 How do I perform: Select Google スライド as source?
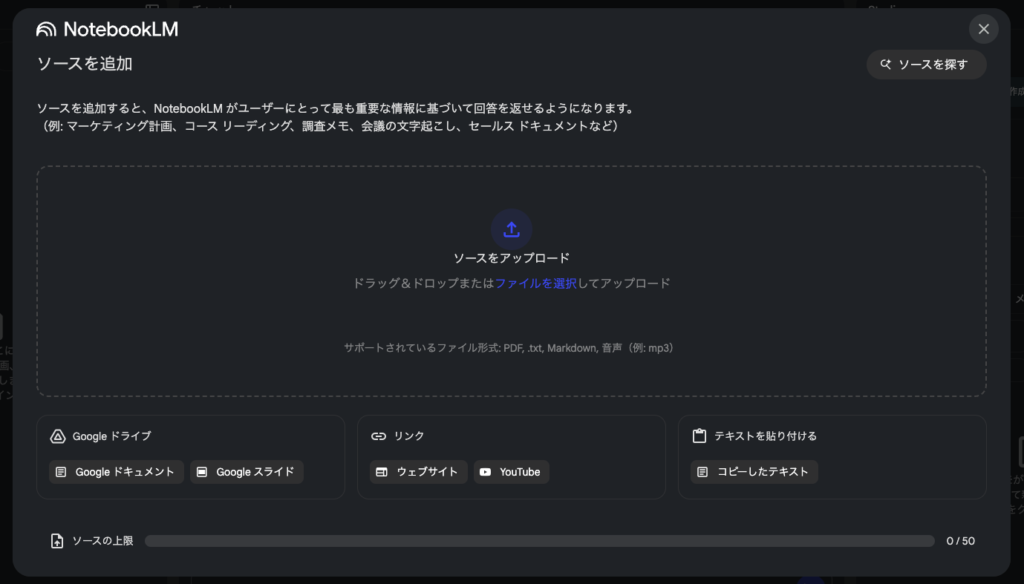246,472
